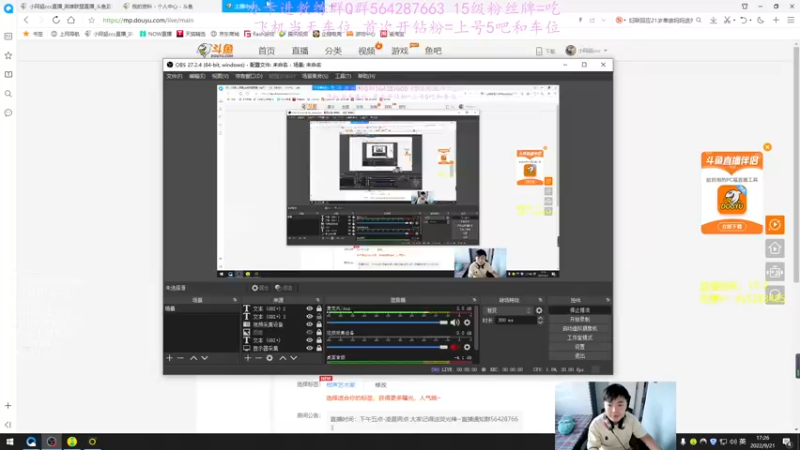Toggle lock on video capture device source
This screenshot has width=800, height=450.
pos(319,324)
